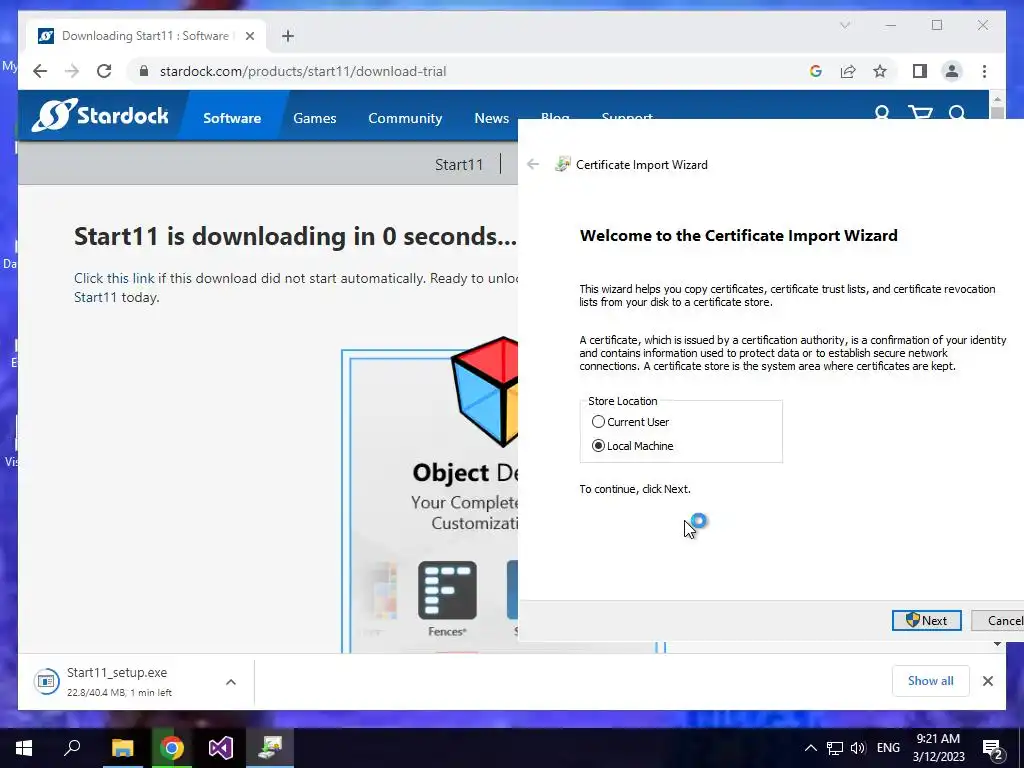1024x768 pixels.
Task: Toggle Chrome side panel
Action: point(920,71)
